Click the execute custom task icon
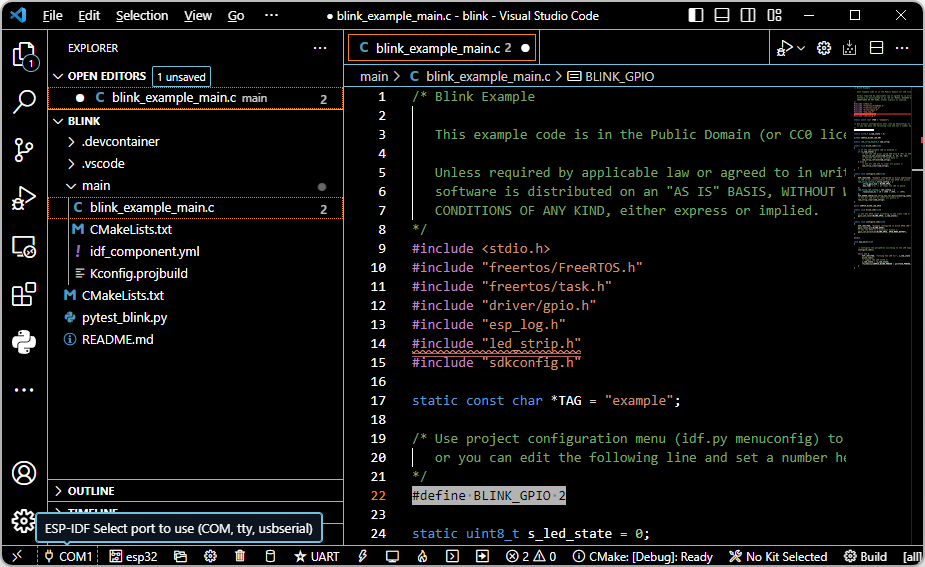 [483, 556]
